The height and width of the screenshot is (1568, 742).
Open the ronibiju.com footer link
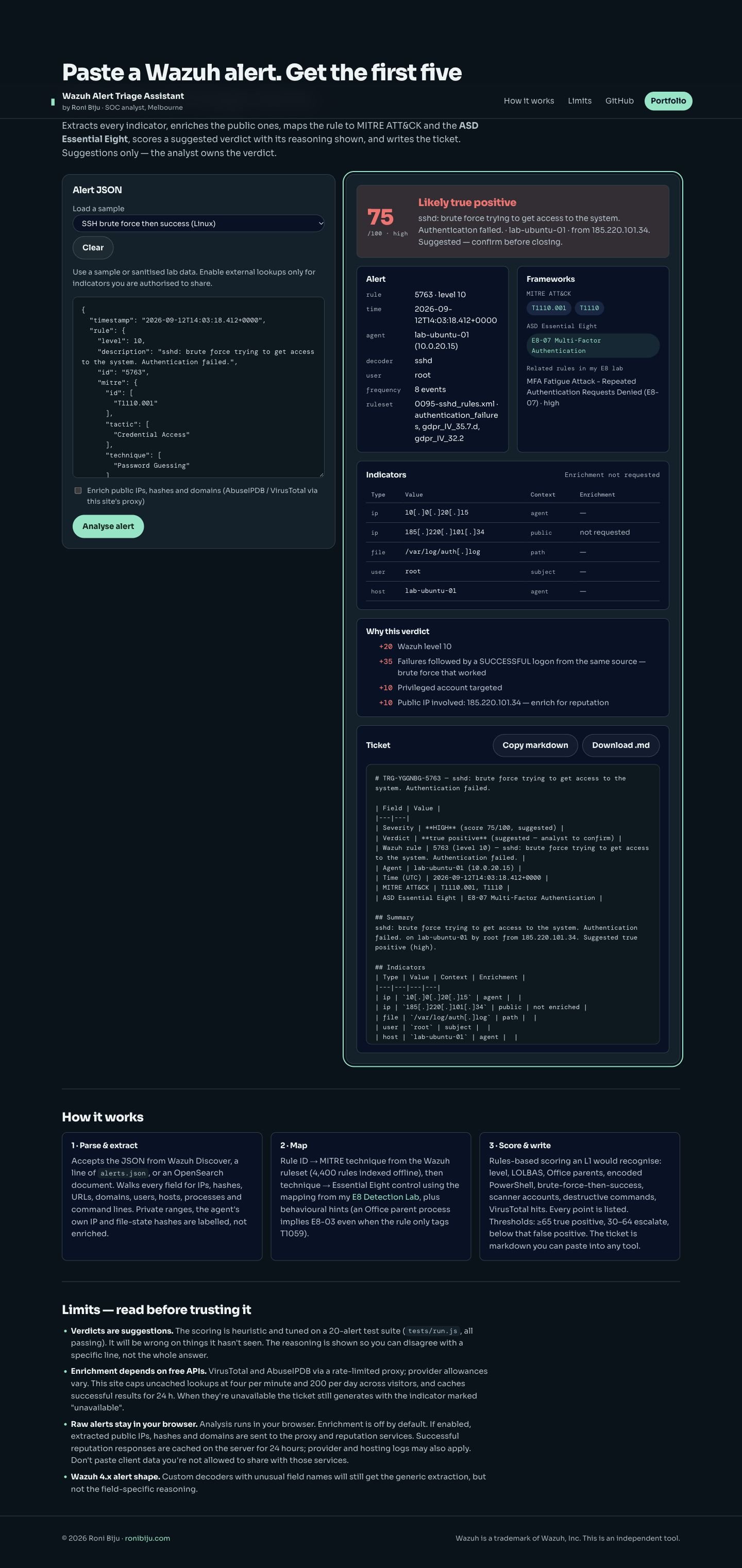pyautogui.click(x=147, y=1538)
